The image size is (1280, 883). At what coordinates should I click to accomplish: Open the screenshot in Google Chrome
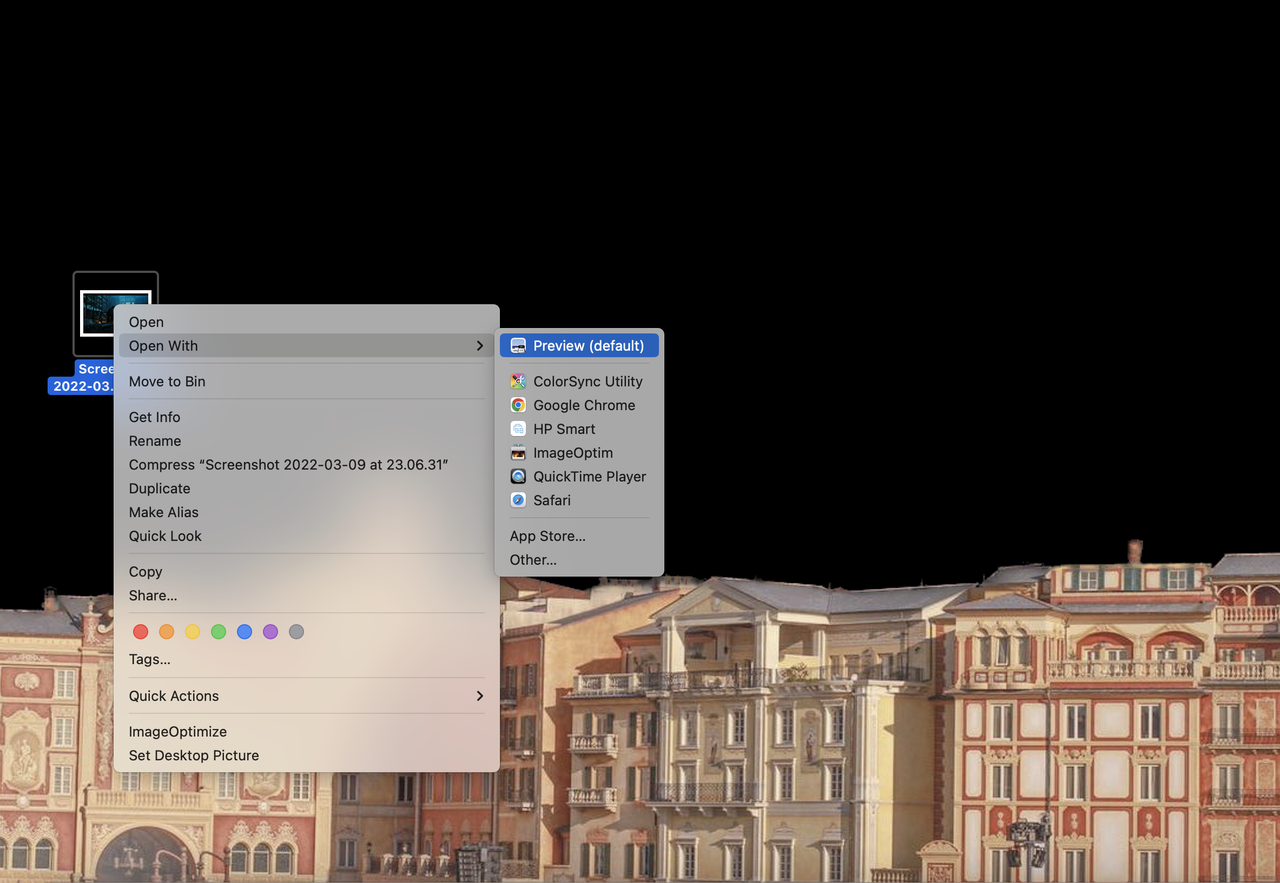583,405
